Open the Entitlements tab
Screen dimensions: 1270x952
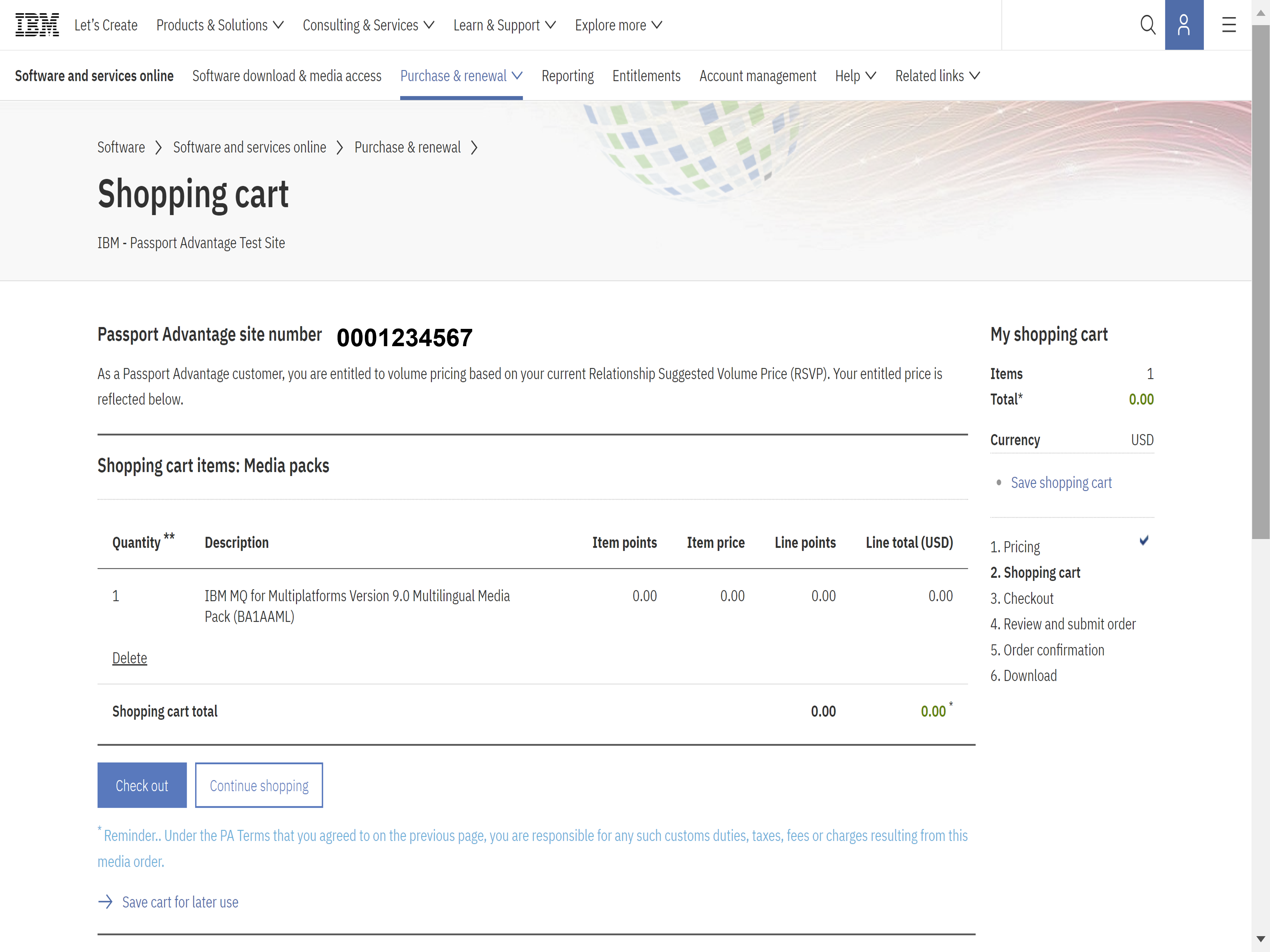tap(646, 76)
